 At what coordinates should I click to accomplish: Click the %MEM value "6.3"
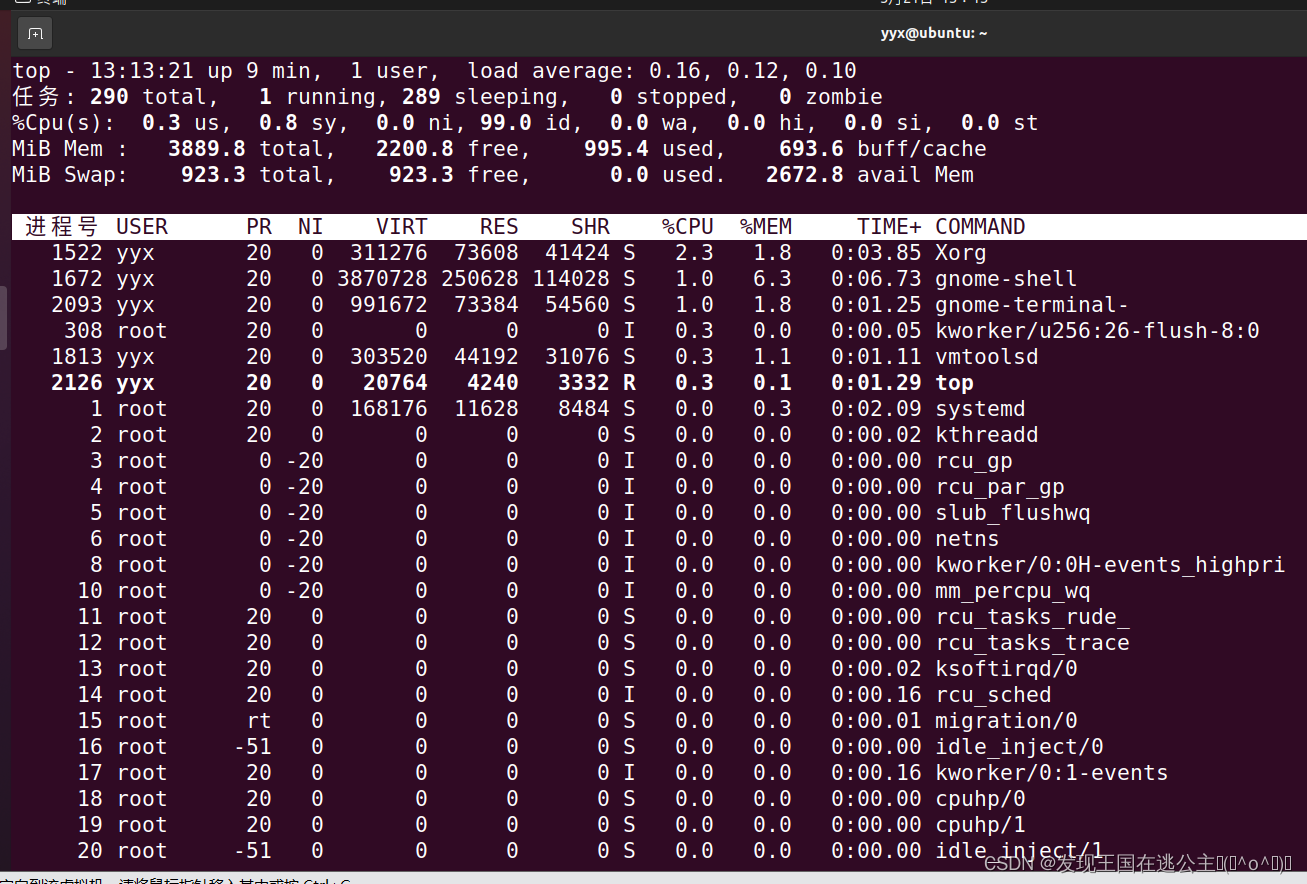(x=772, y=279)
